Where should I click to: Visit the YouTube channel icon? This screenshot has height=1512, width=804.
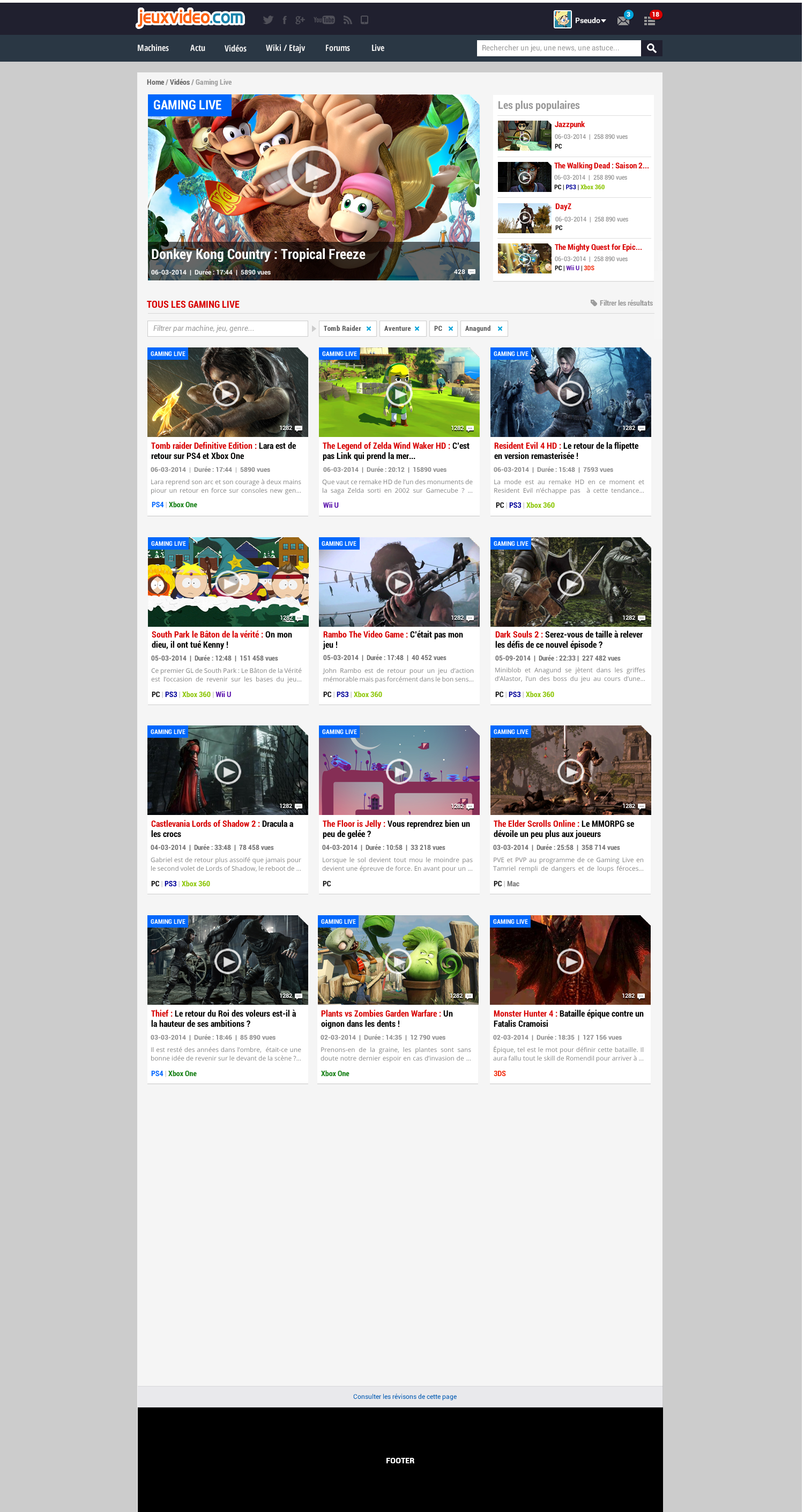[324, 20]
